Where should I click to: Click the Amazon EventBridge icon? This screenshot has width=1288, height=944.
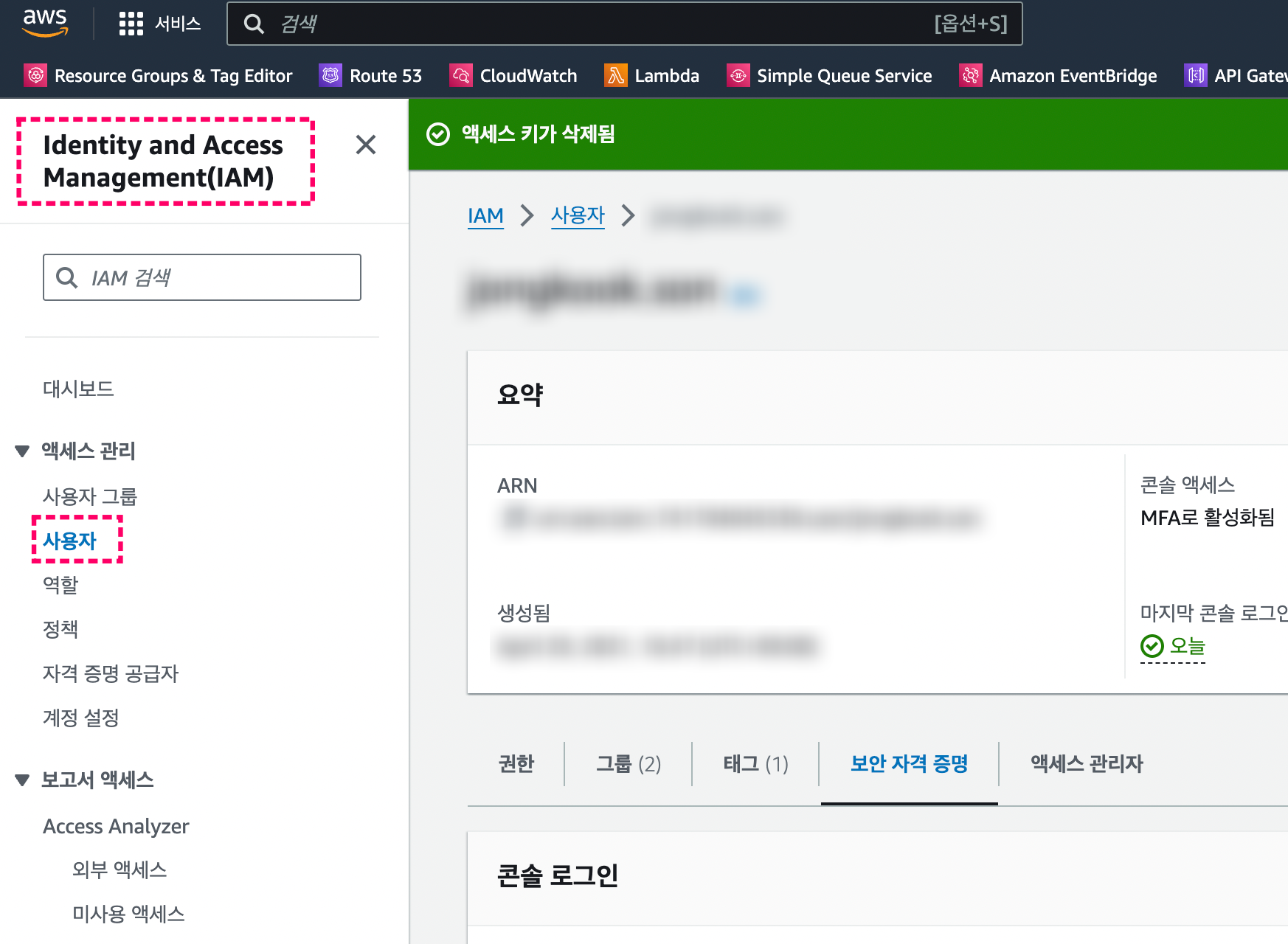971,75
